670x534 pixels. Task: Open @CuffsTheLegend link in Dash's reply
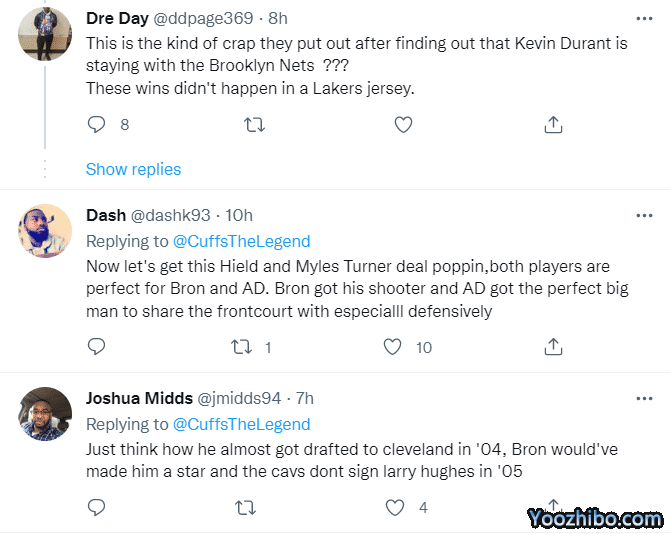pos(242,241)
